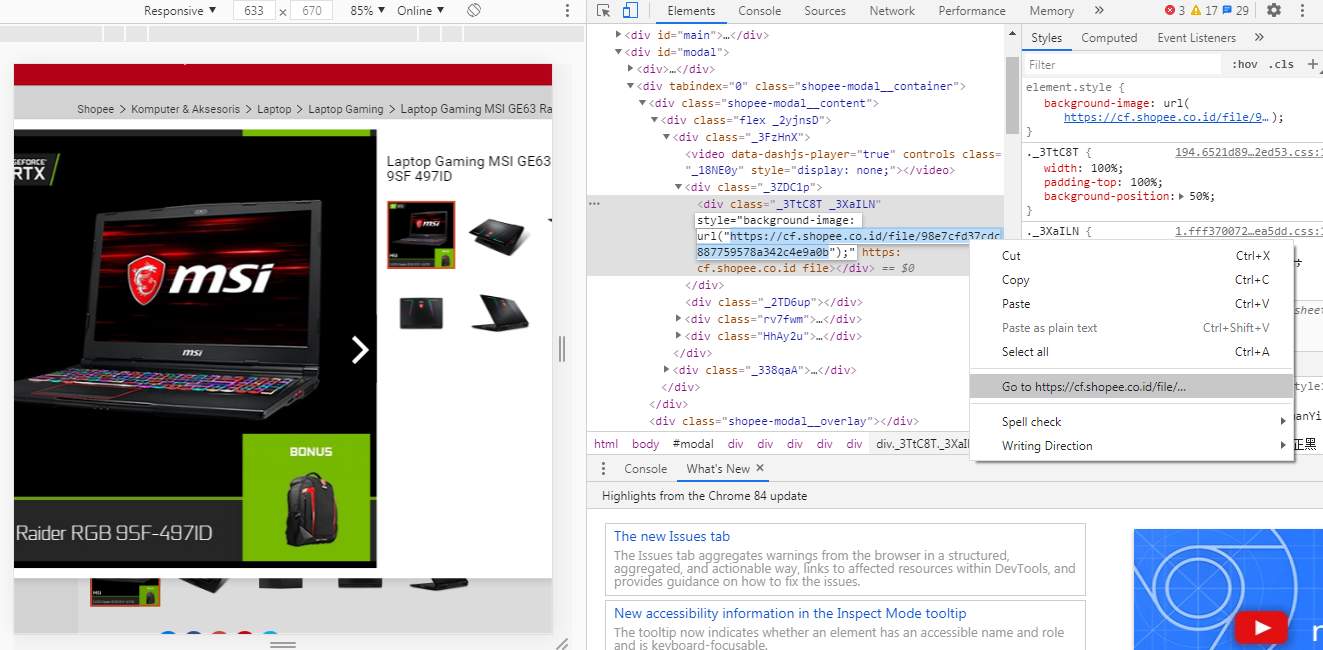Click the Styles filter input

coord(1123,64)
